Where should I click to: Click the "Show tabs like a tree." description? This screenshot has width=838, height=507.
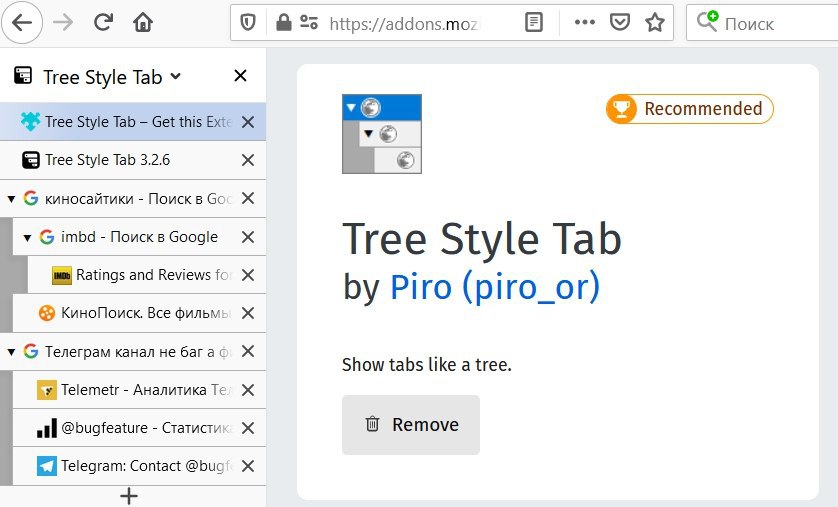[426, 365]
